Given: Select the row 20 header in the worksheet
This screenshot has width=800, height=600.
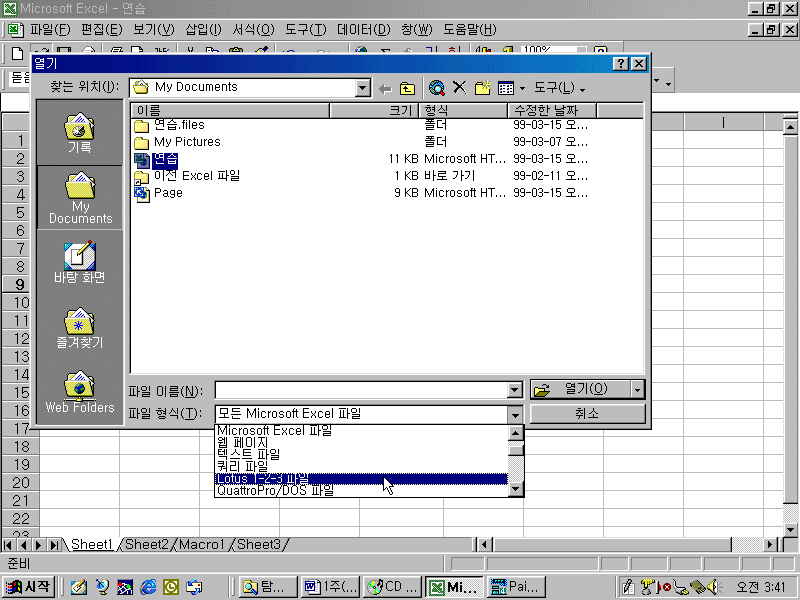Looking at the screenshot, I should [20, 483].
